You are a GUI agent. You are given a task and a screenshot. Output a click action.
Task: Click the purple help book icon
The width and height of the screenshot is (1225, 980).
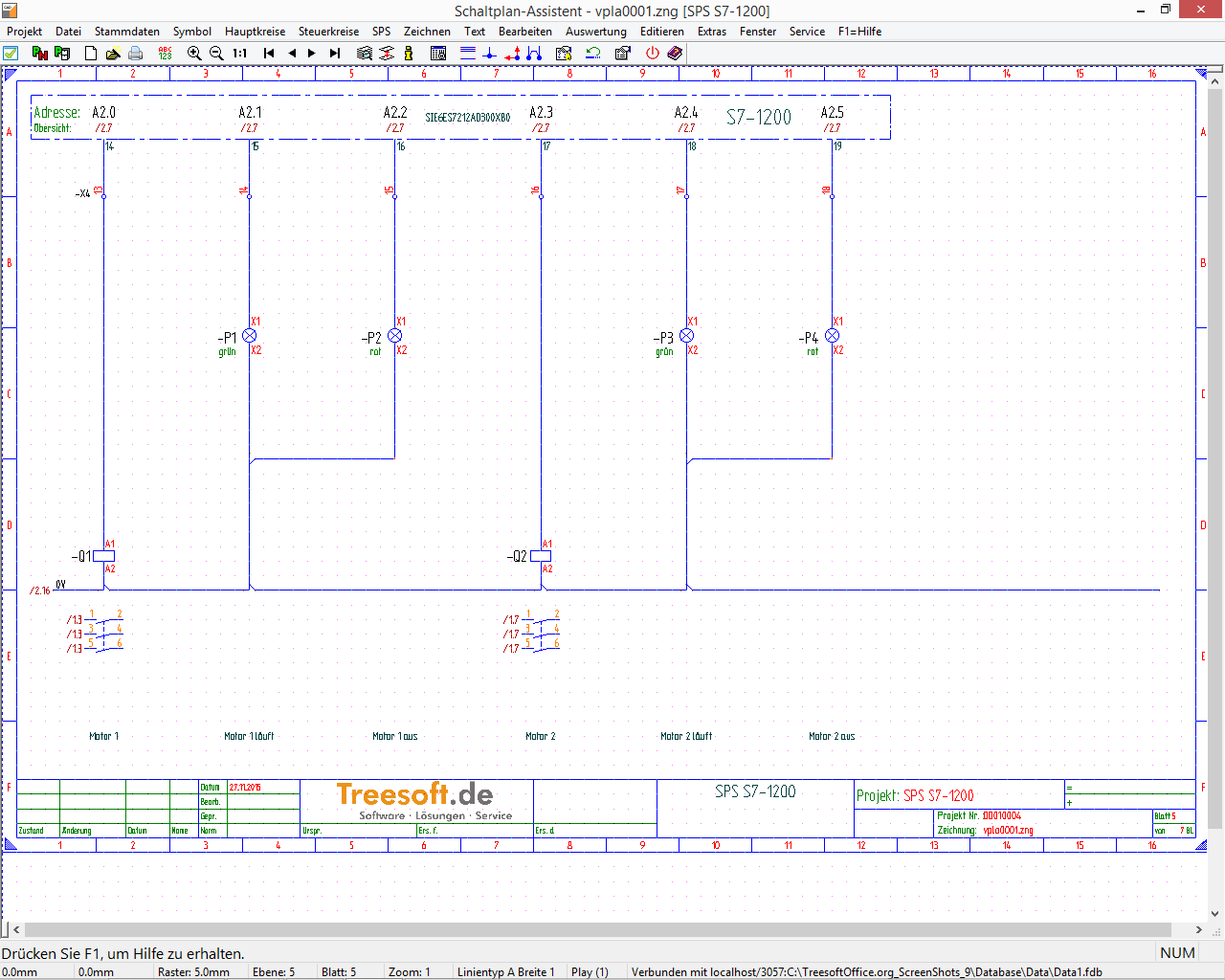click(675, 54)
